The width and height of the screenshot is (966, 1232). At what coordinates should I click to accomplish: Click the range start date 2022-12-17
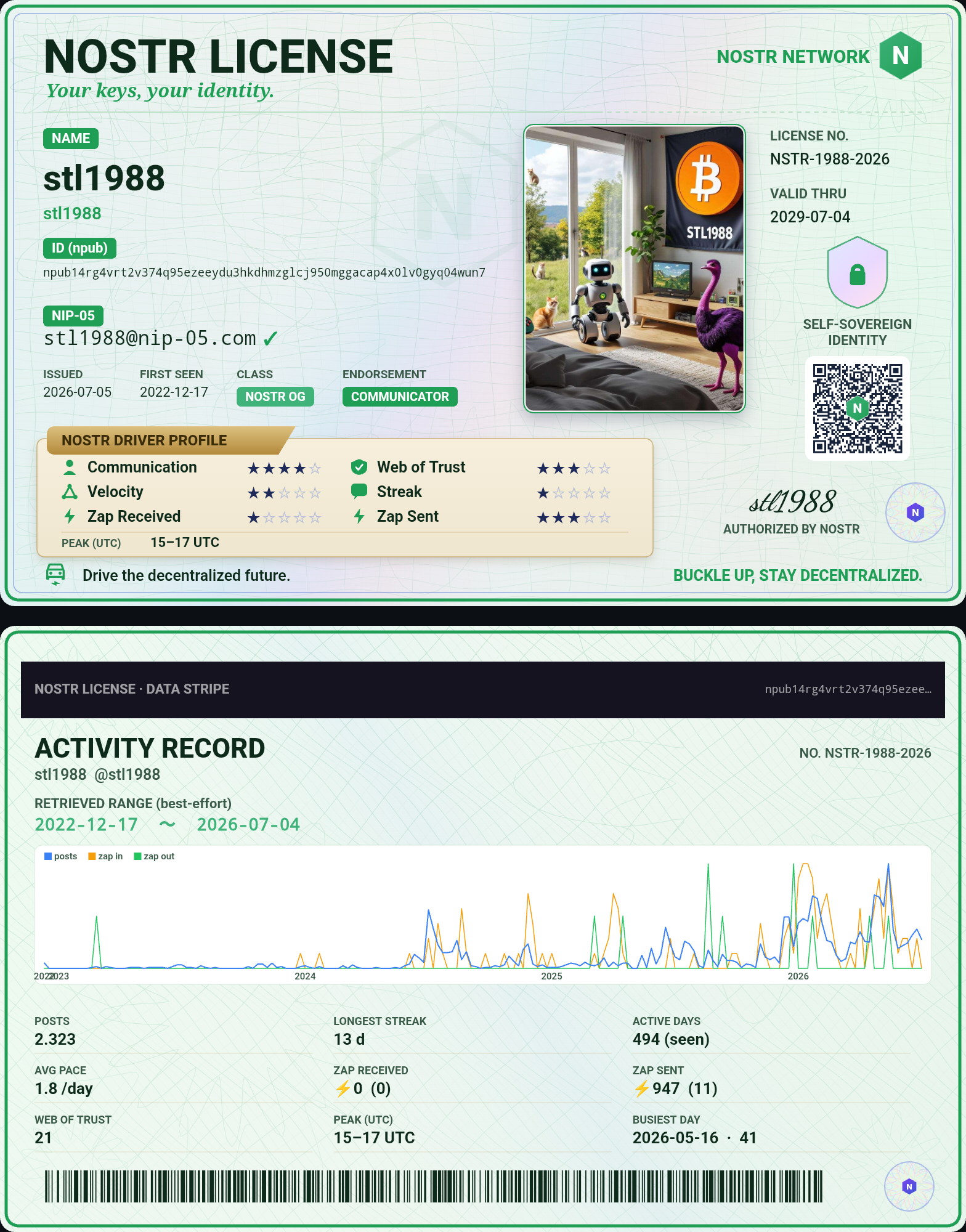click(x=86, y=825)
